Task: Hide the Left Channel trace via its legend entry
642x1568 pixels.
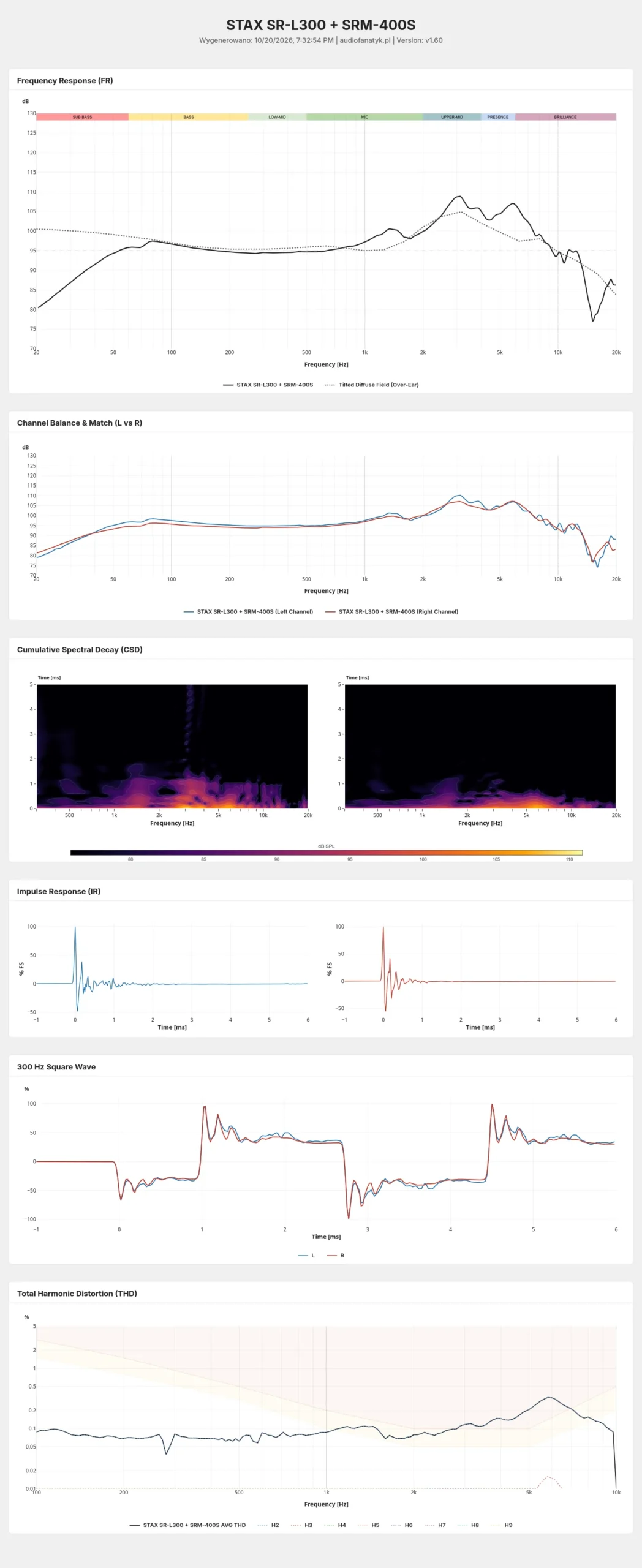Action: tap(248, 611)
